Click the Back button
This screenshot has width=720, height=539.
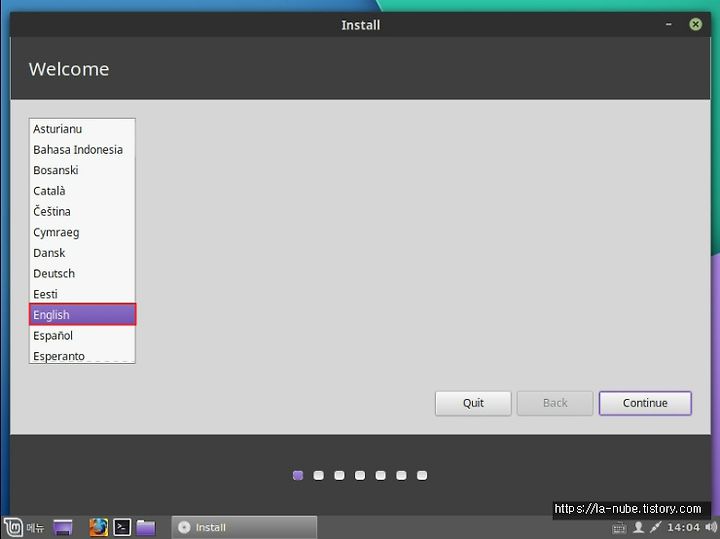point(555,403)
